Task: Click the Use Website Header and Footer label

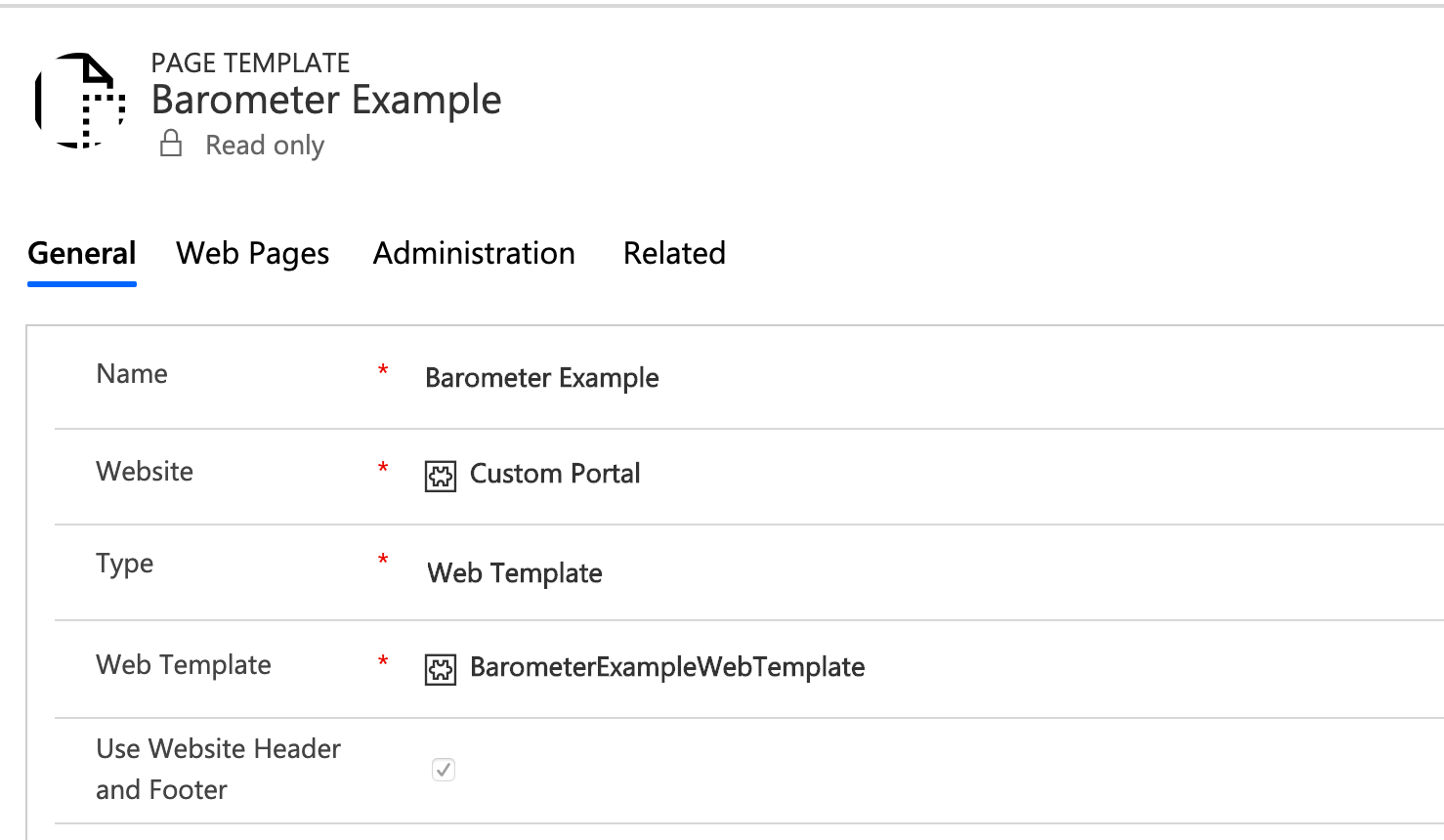Action: 218,769
